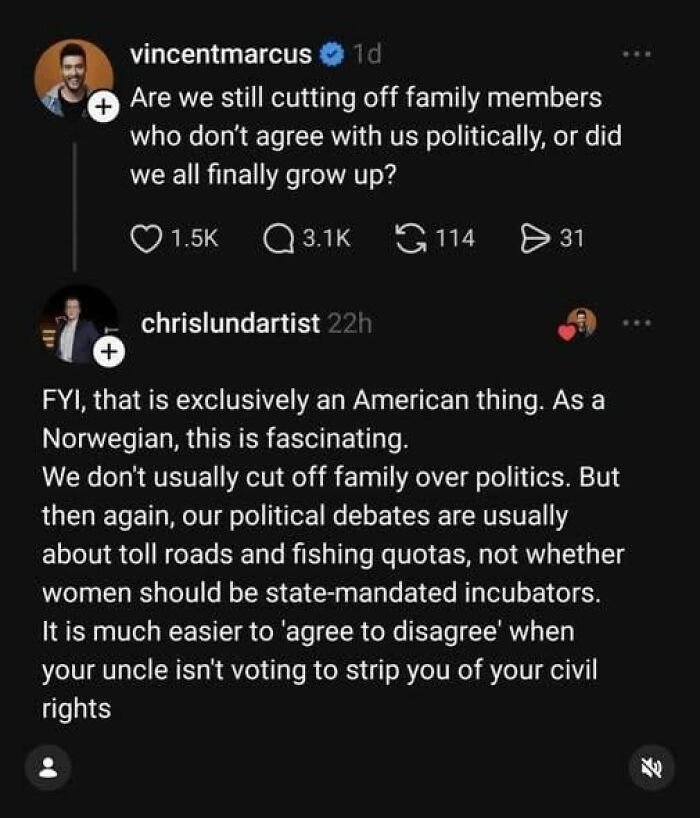This screenshot has height=818, width=700.
Task: Open chrislundartist's profile picture
Action: coord(70,318)
